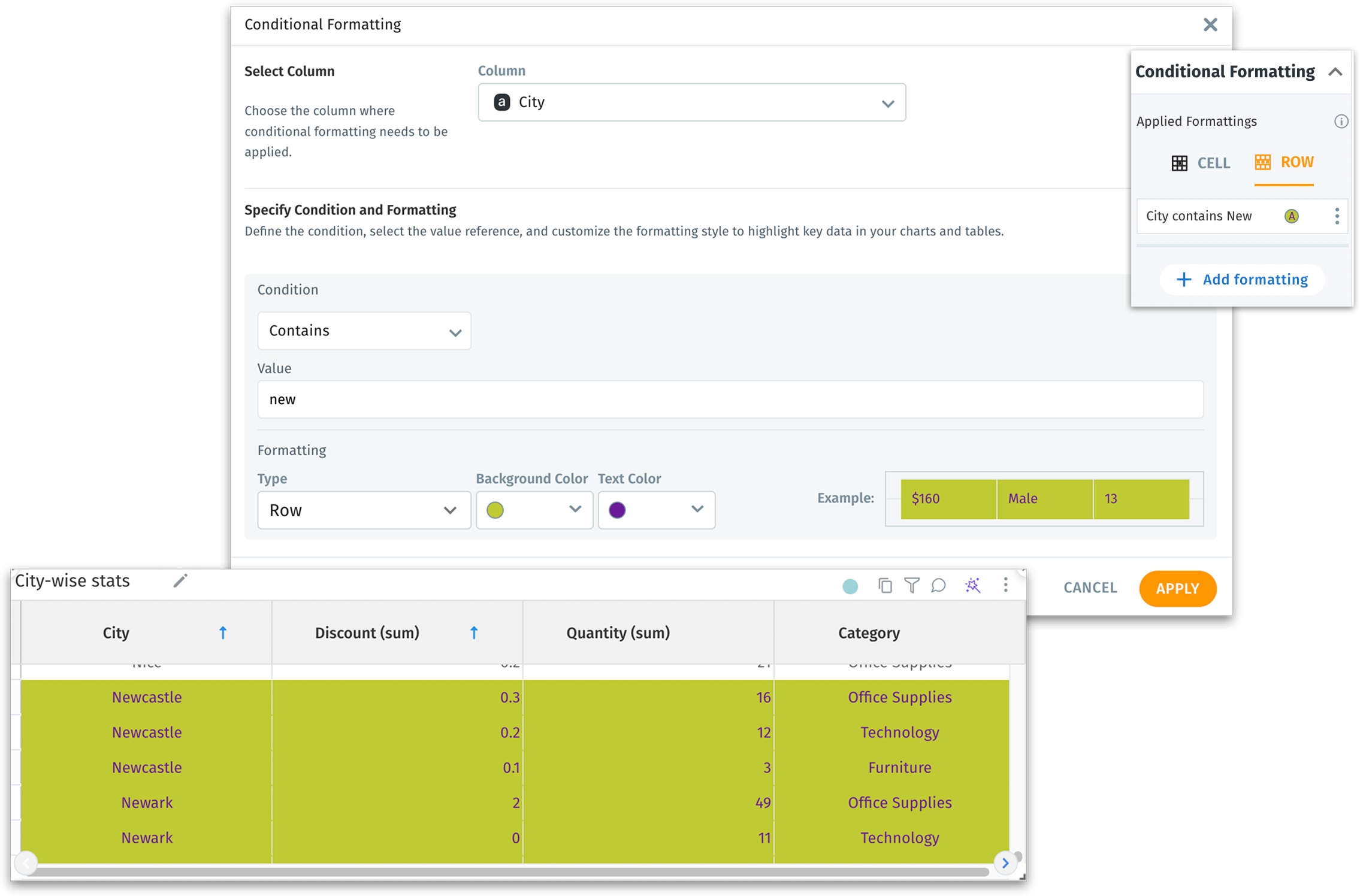Click the copy icon in widget toolbar
Viewport: 1360px width, 896px height.
[x=884, y=585]
